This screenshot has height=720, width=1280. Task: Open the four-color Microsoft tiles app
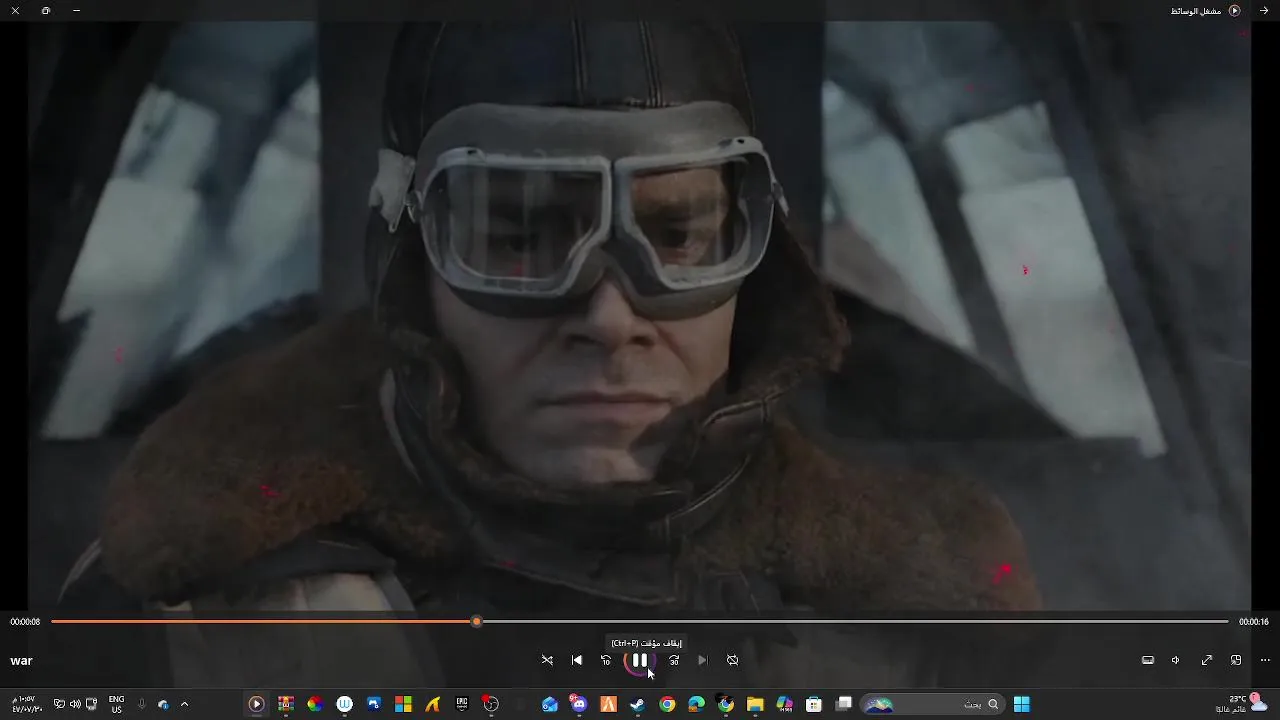coord(403,704)
